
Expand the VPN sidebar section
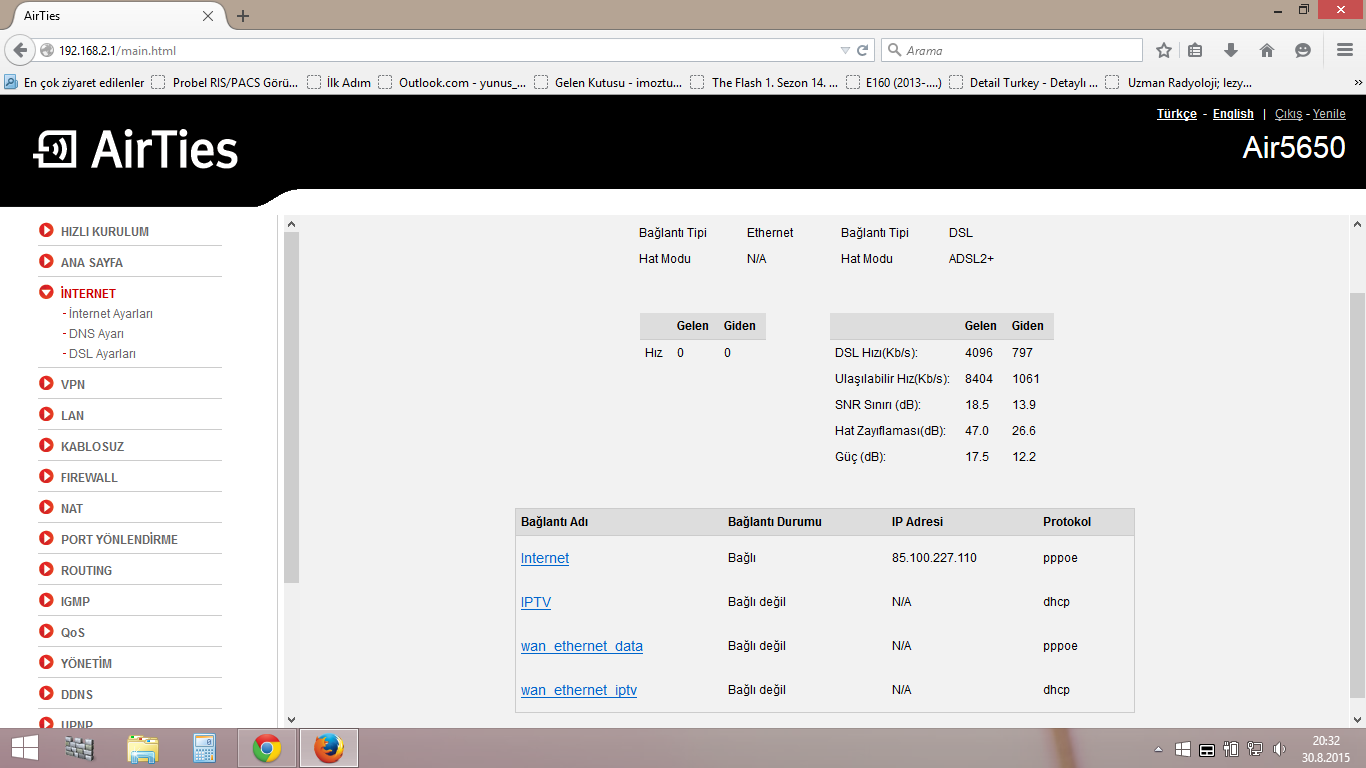pyautogui.click(x=73, y=384)
